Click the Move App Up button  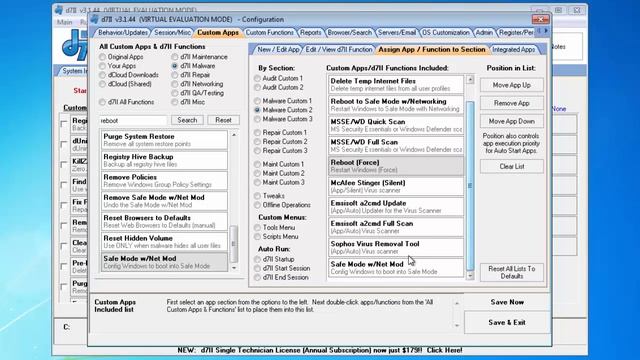click(511, 85)
